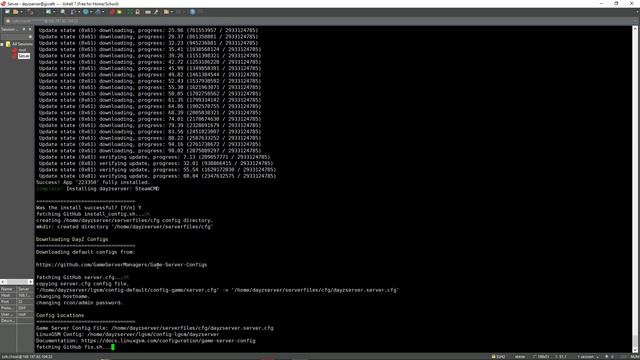This screenshot has width=640, height=360.
Task: Click the ssh connection address in status bar
Action: tap(27, 357)
